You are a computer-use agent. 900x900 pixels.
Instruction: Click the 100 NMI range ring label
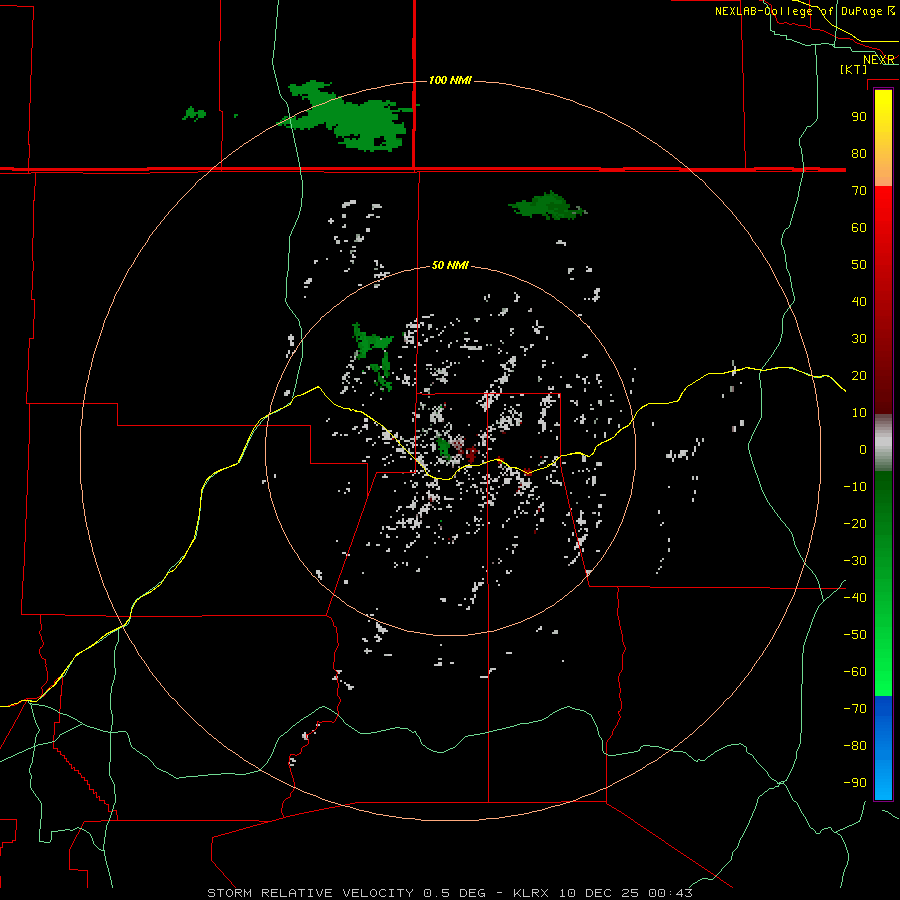[x=450, y=80]
